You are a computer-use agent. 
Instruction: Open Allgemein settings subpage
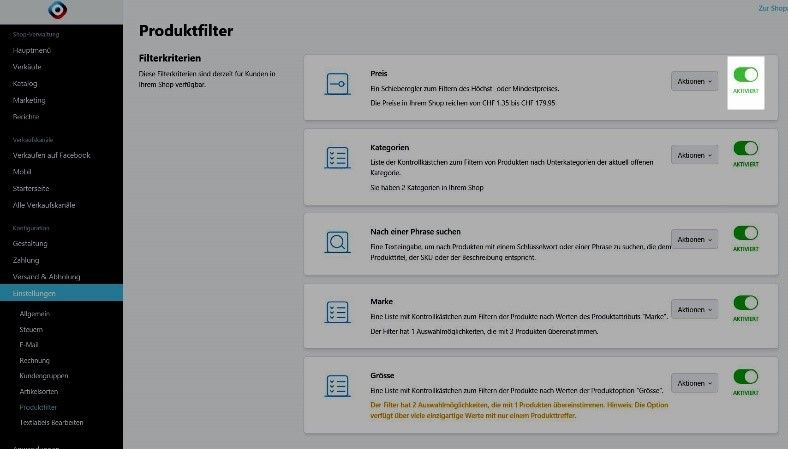(x=34, y=314)
